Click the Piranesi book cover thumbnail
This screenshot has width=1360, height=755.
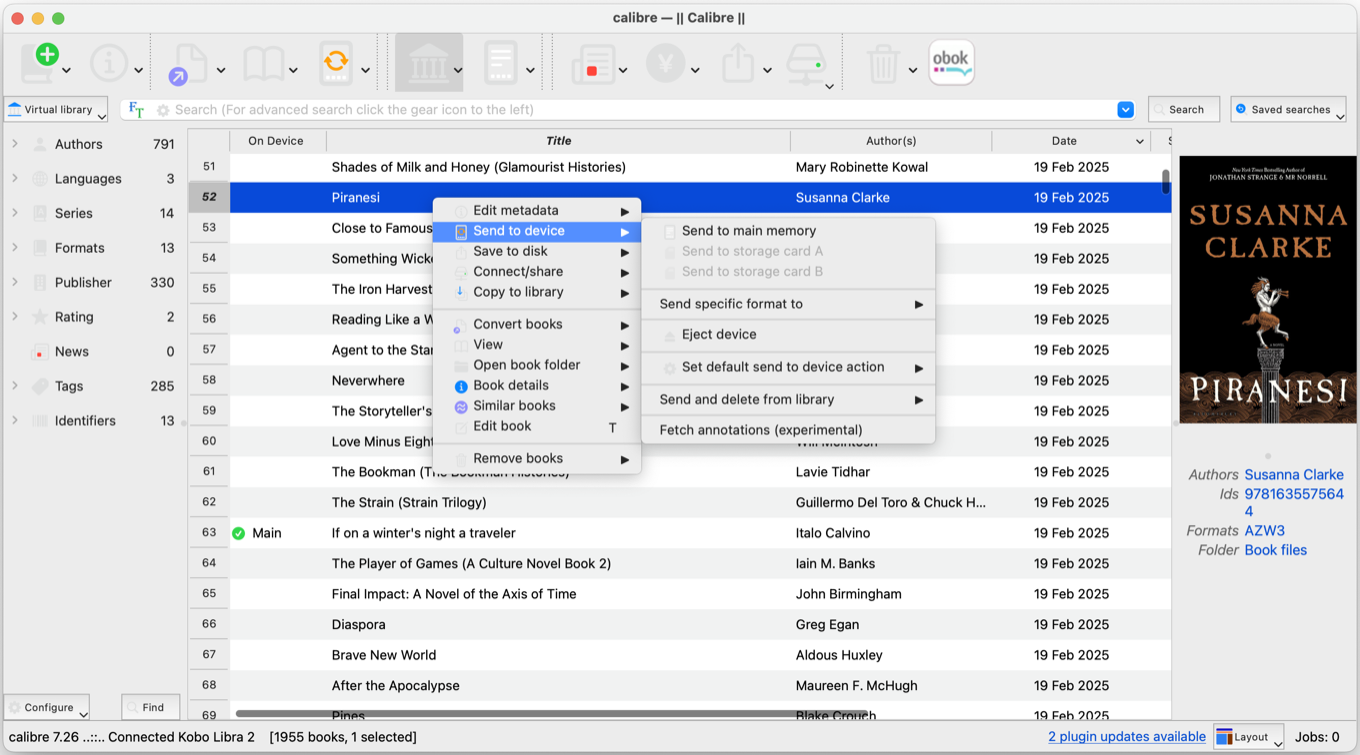pos(1267,289)
